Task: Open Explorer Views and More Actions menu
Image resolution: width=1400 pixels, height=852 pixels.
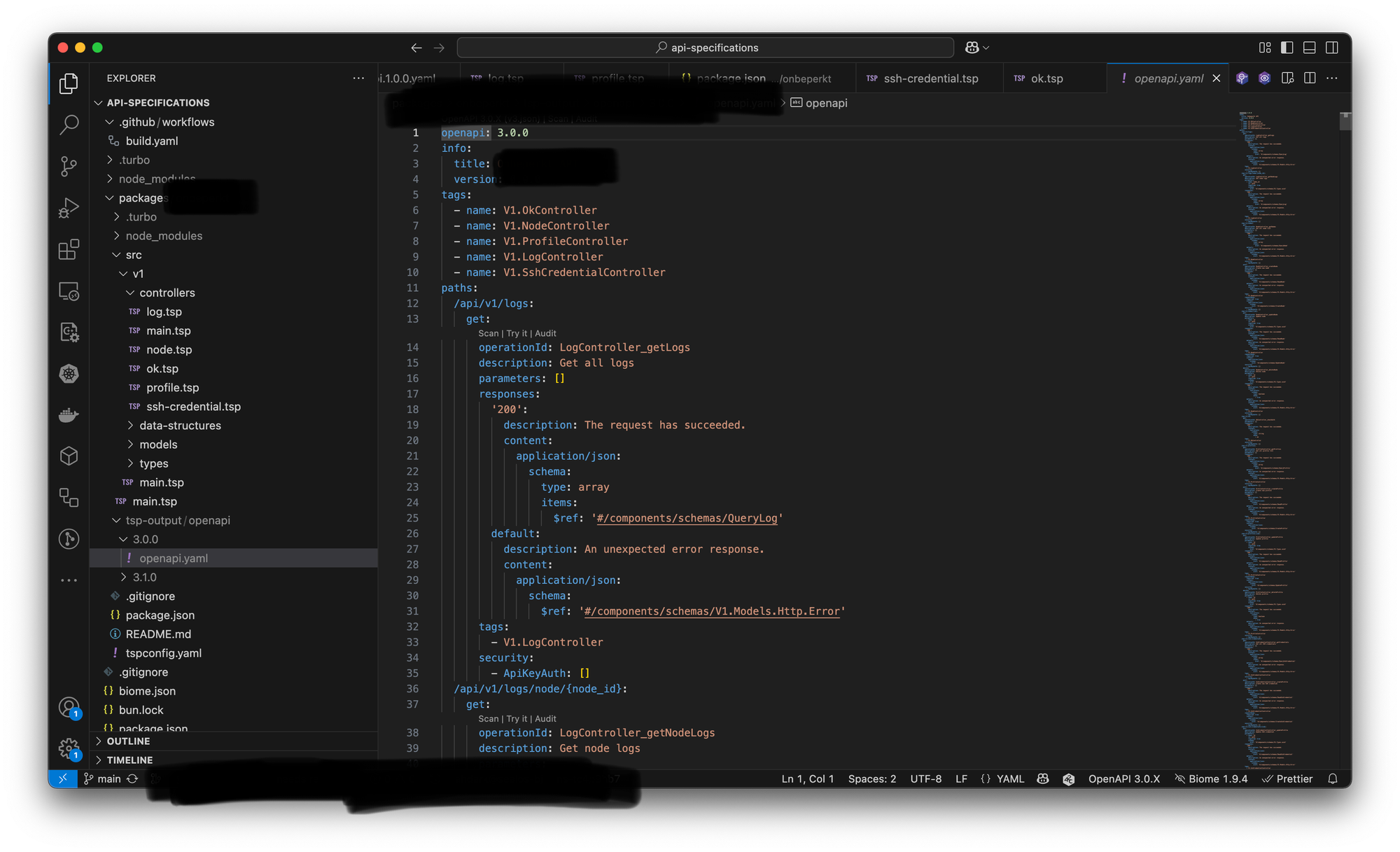Action: coord(358,78)
